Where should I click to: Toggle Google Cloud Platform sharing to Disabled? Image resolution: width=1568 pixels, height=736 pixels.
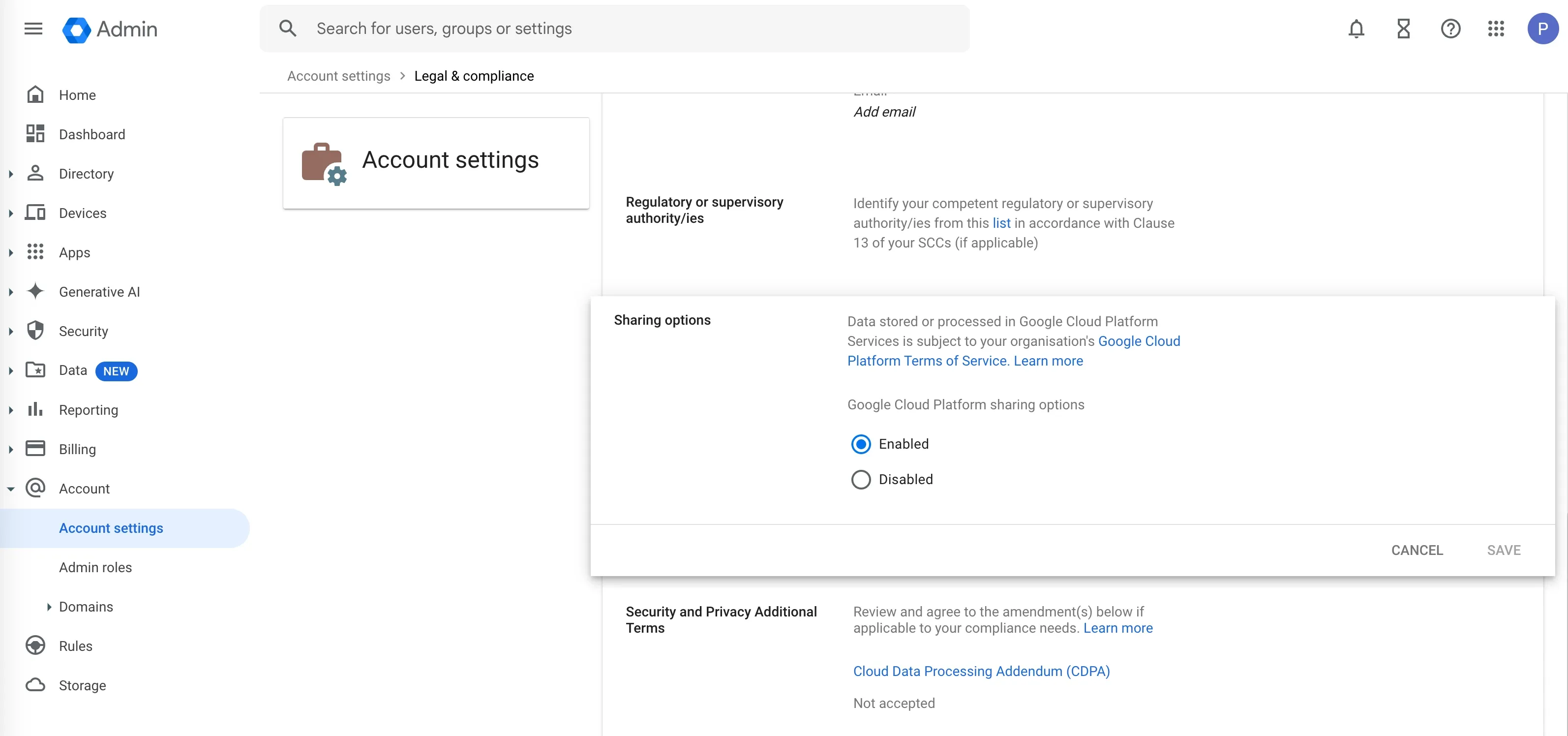[861, 479]
